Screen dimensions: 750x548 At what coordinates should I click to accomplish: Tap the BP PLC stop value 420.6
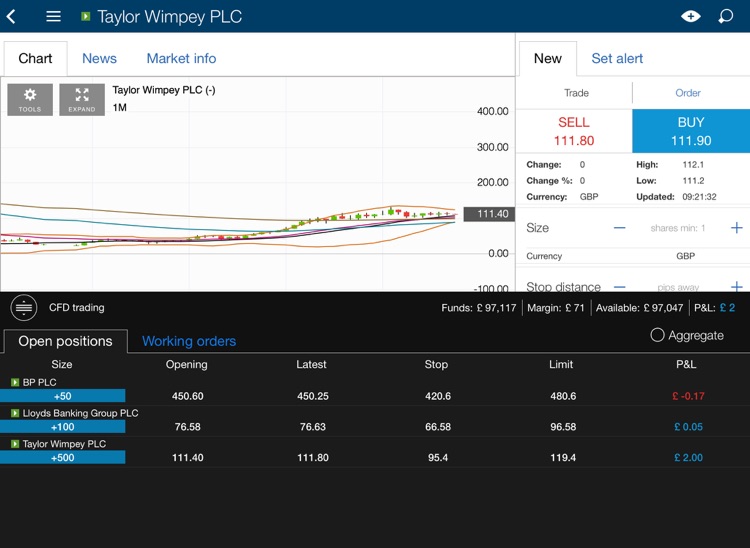[x=438, y=396]
